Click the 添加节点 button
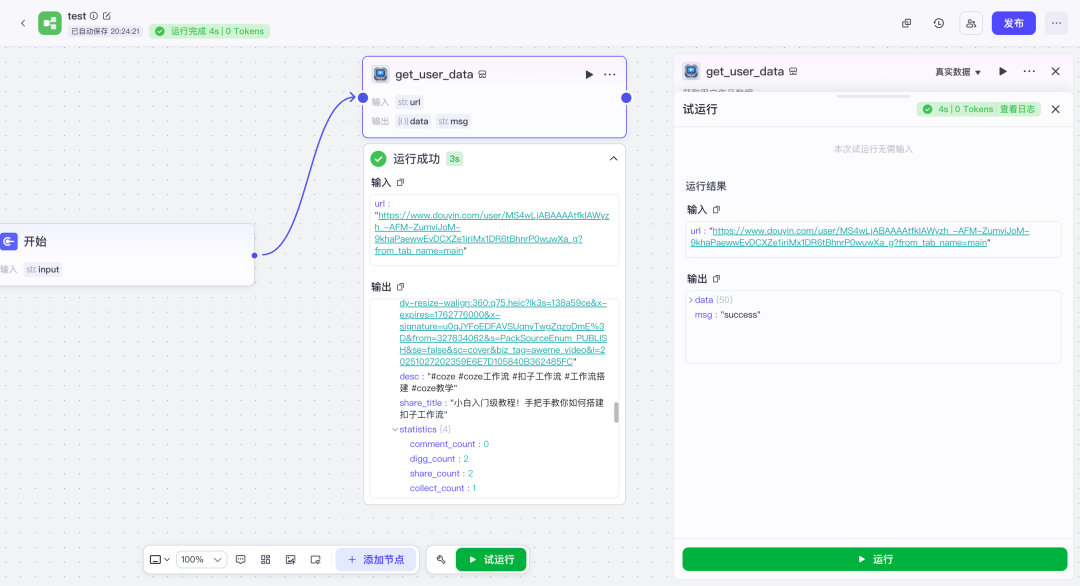Image resolution: width=1080 pixels, height=586 pixels. (376, 560)
